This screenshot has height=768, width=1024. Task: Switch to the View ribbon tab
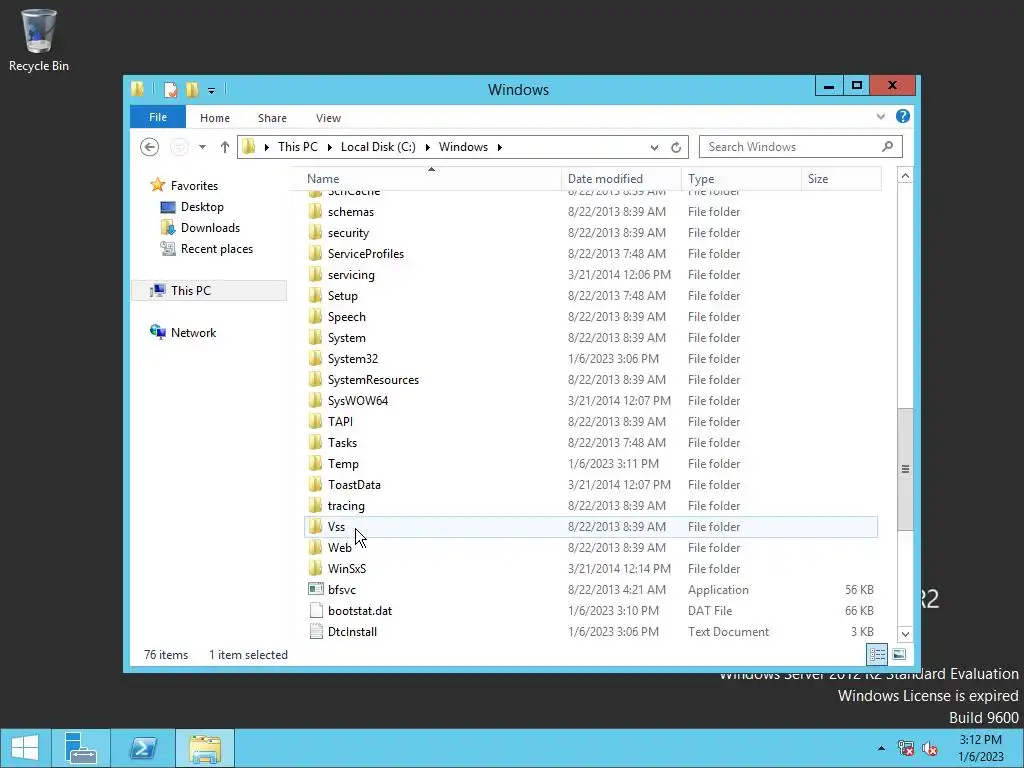point(328,118)
